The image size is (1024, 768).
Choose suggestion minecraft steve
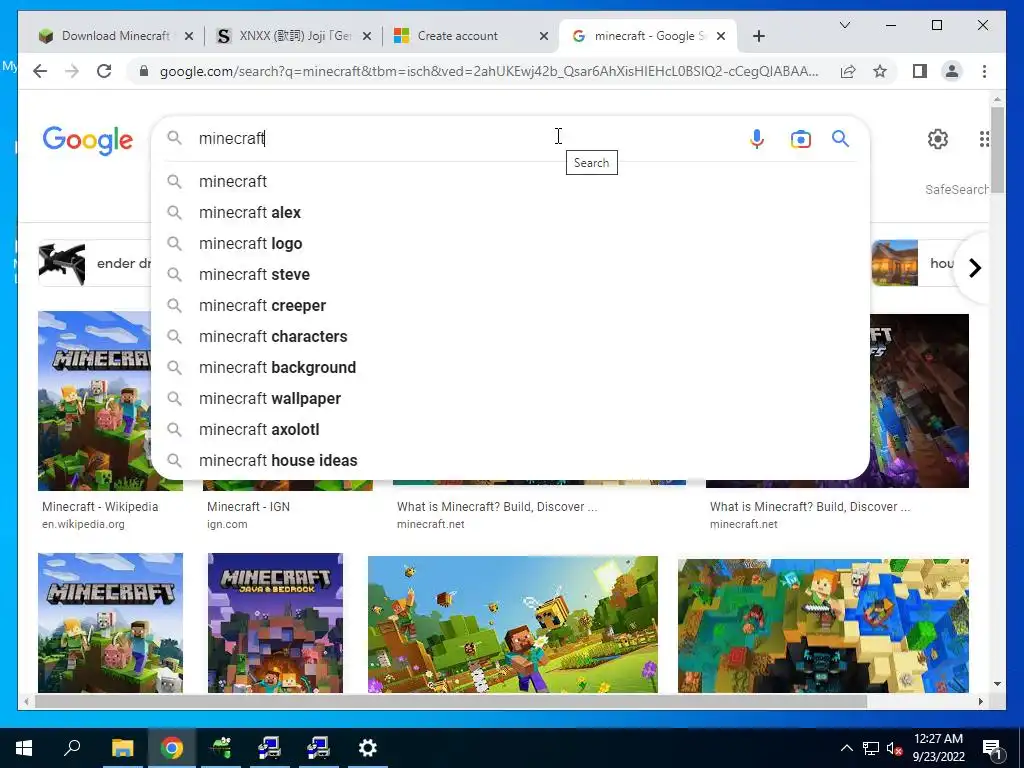(x=509, y=274)
